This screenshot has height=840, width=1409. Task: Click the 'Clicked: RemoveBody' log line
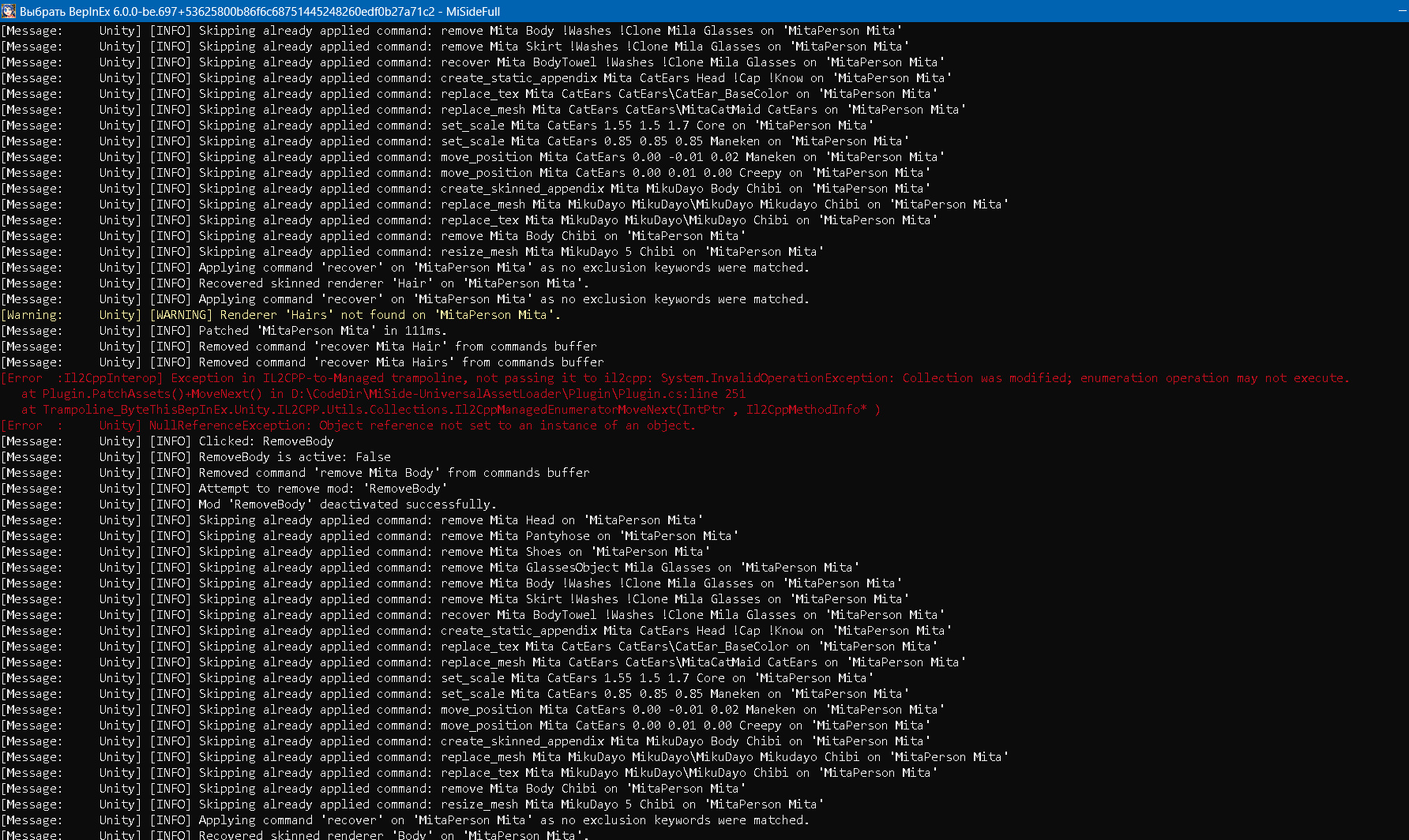click(x=265, y=441)
